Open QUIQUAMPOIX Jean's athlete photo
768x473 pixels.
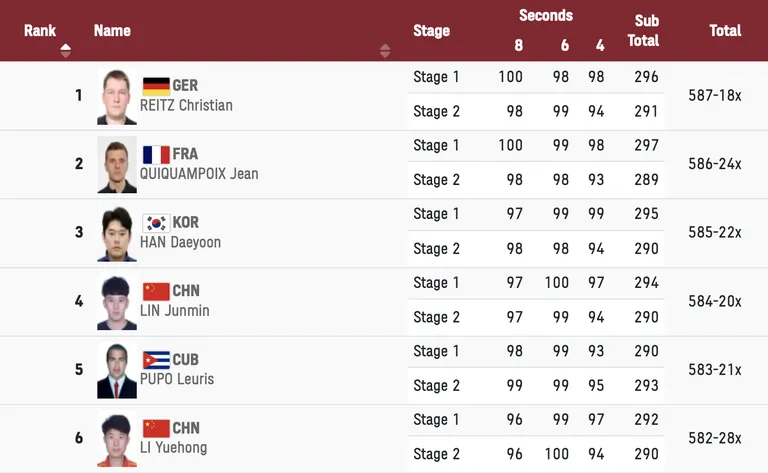(x=117, y=165)
